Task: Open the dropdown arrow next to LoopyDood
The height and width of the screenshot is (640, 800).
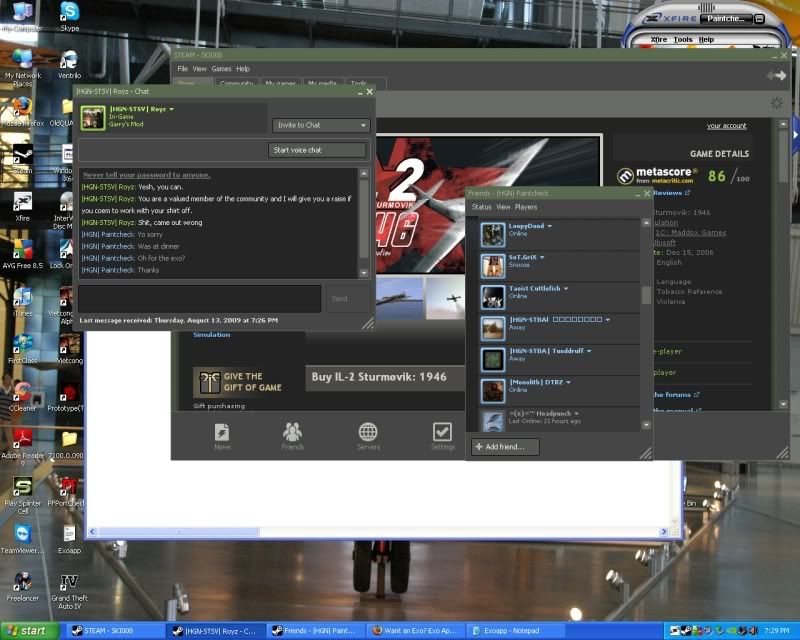Action: pyautogui.click(x=549, y=226)
